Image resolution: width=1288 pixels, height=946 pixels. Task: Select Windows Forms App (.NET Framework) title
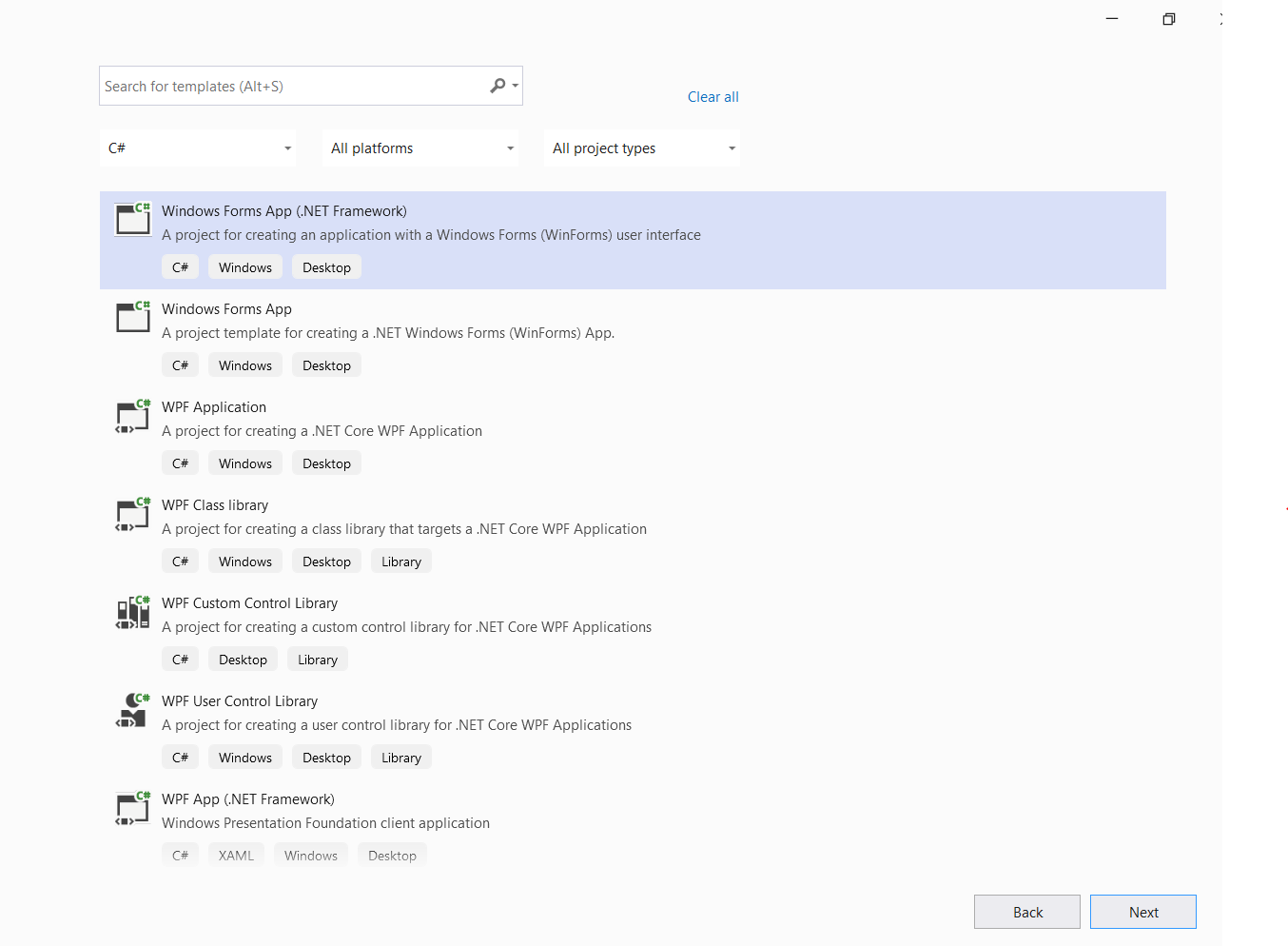pyautogui.click(x=284, y=211)
